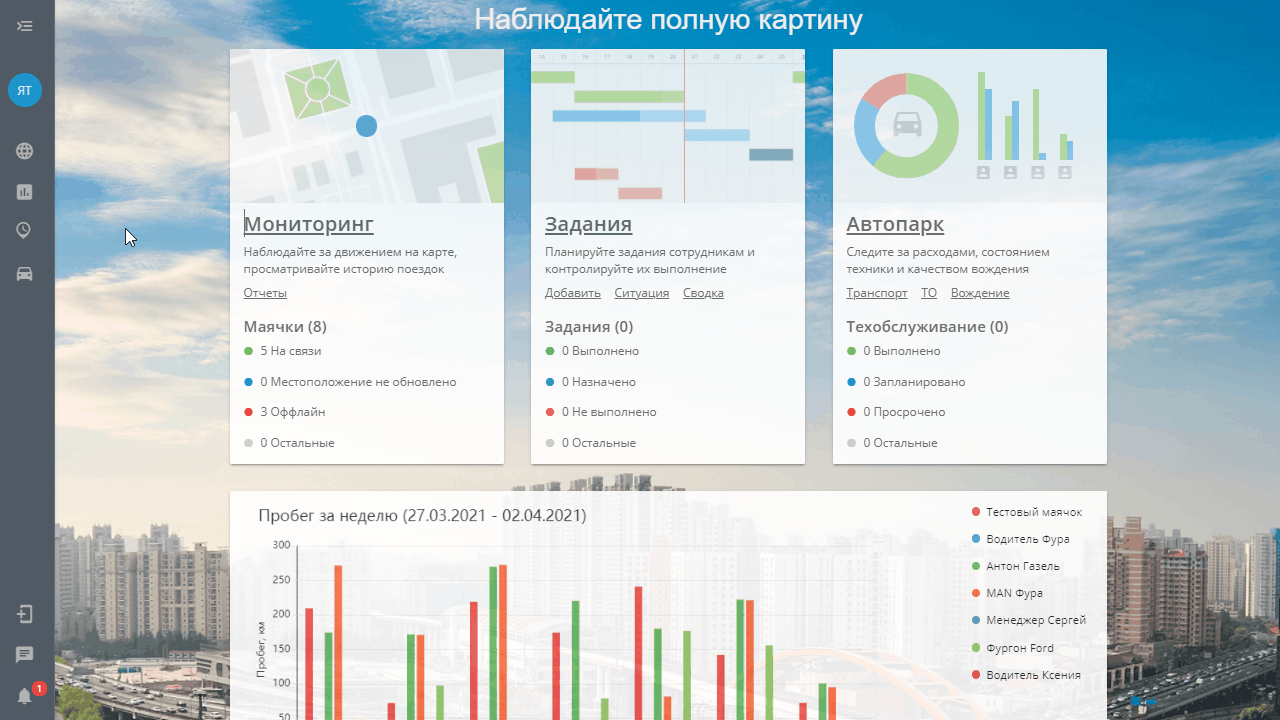
Task: Click '0 Выполнено' in Задания card
Action: point(592,351)
